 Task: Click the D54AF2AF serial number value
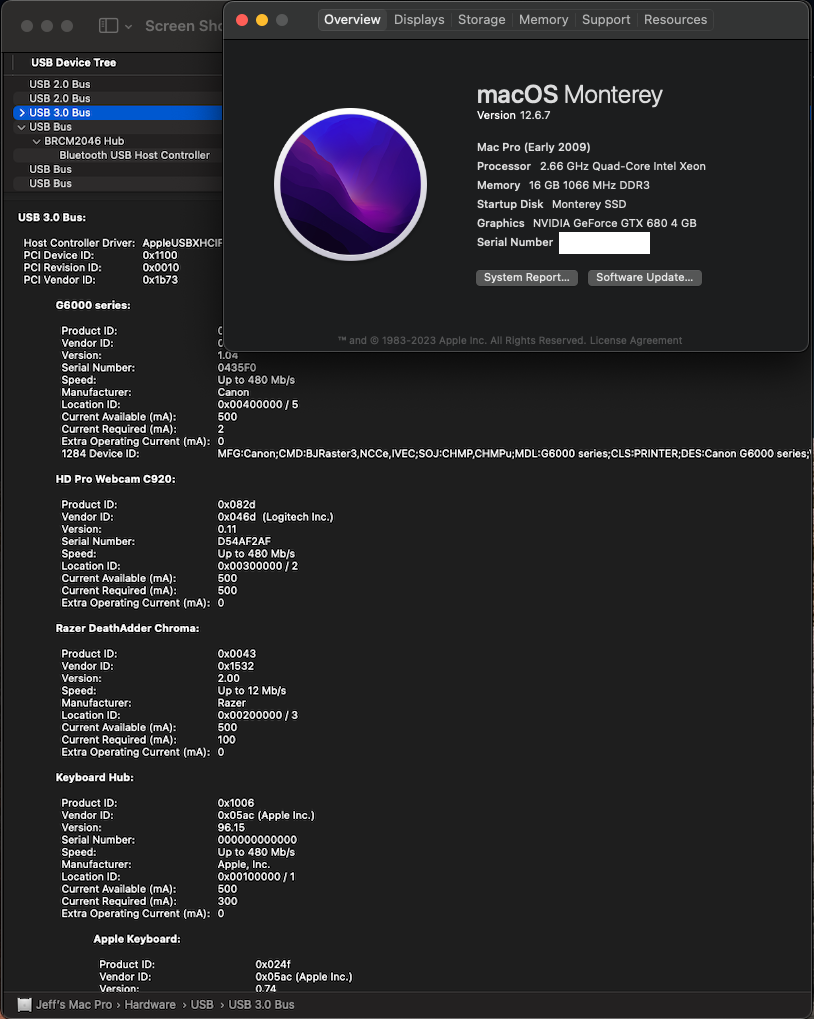tap(244, 541)
